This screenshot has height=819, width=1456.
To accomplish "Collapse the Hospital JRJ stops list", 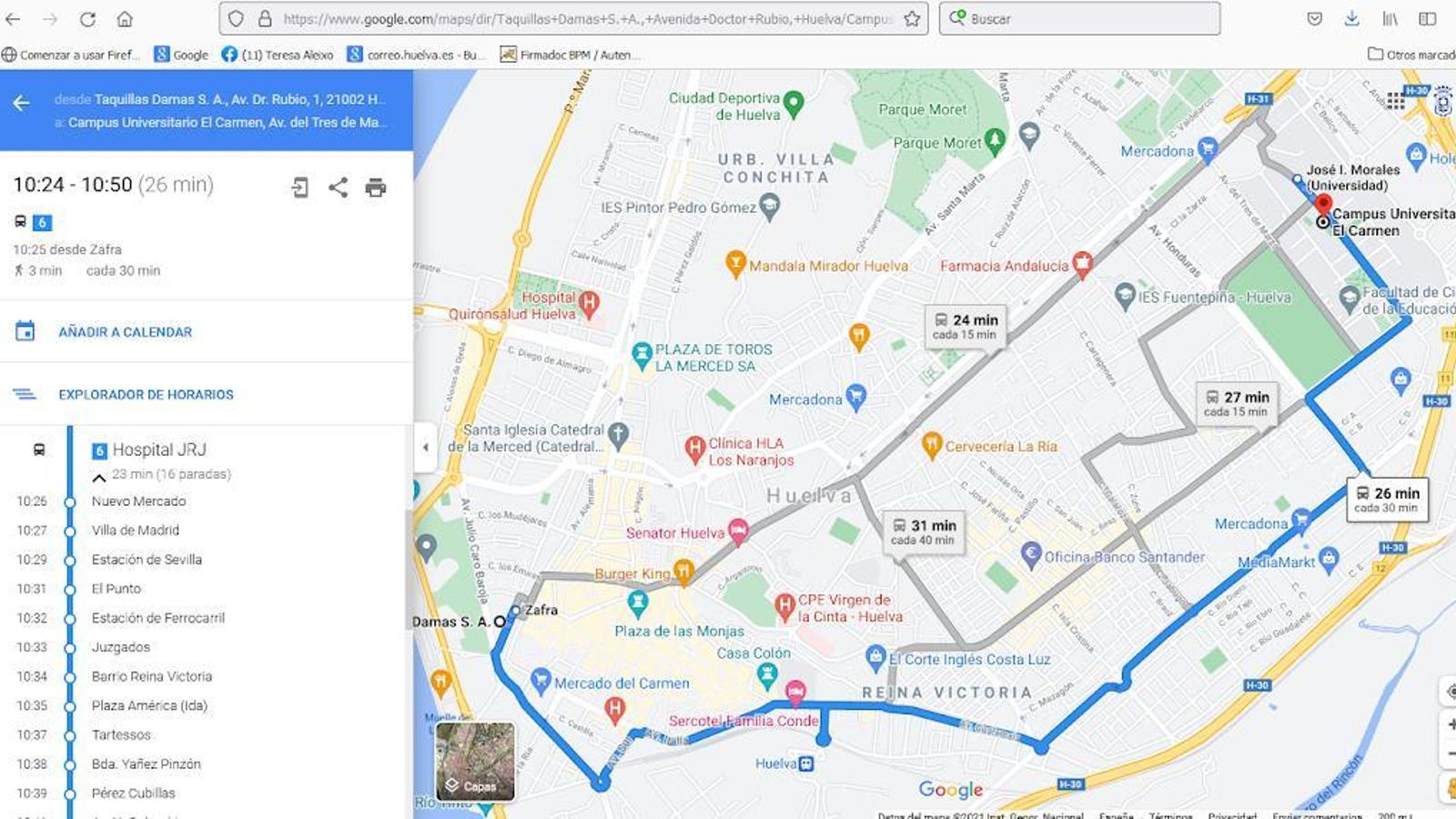I will (x=99, y=476).
